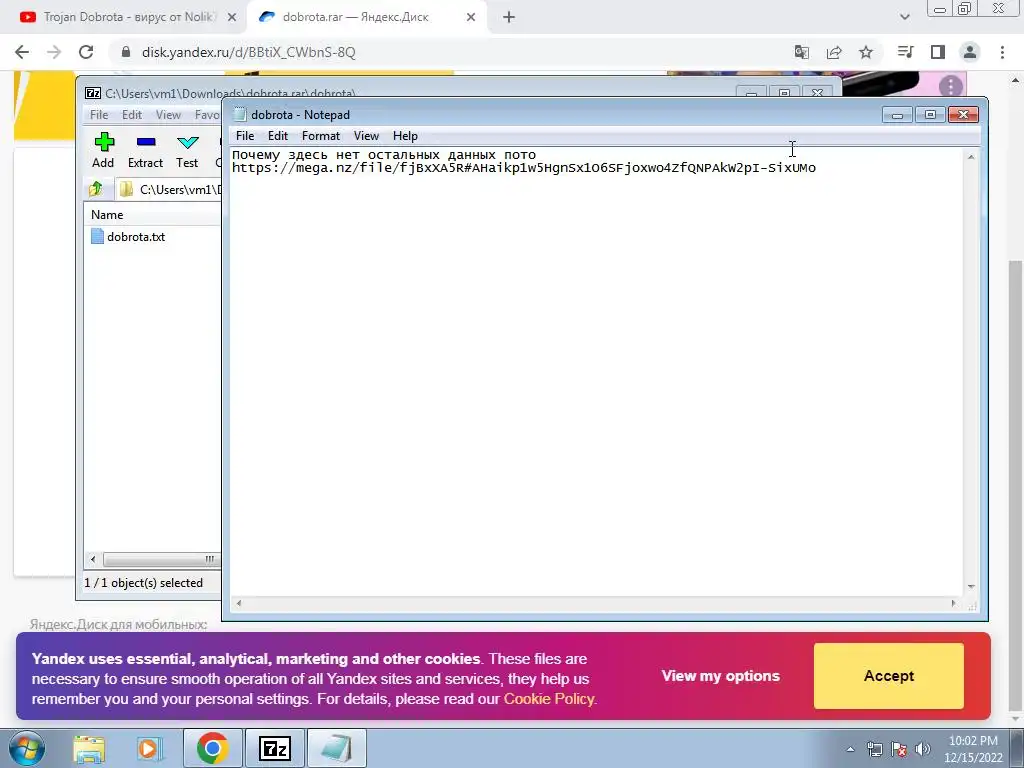Image resolution: width=1024 pixels, height=768 pixels.
Task: Go back in Chrome
Action: [x=22, y=52]
